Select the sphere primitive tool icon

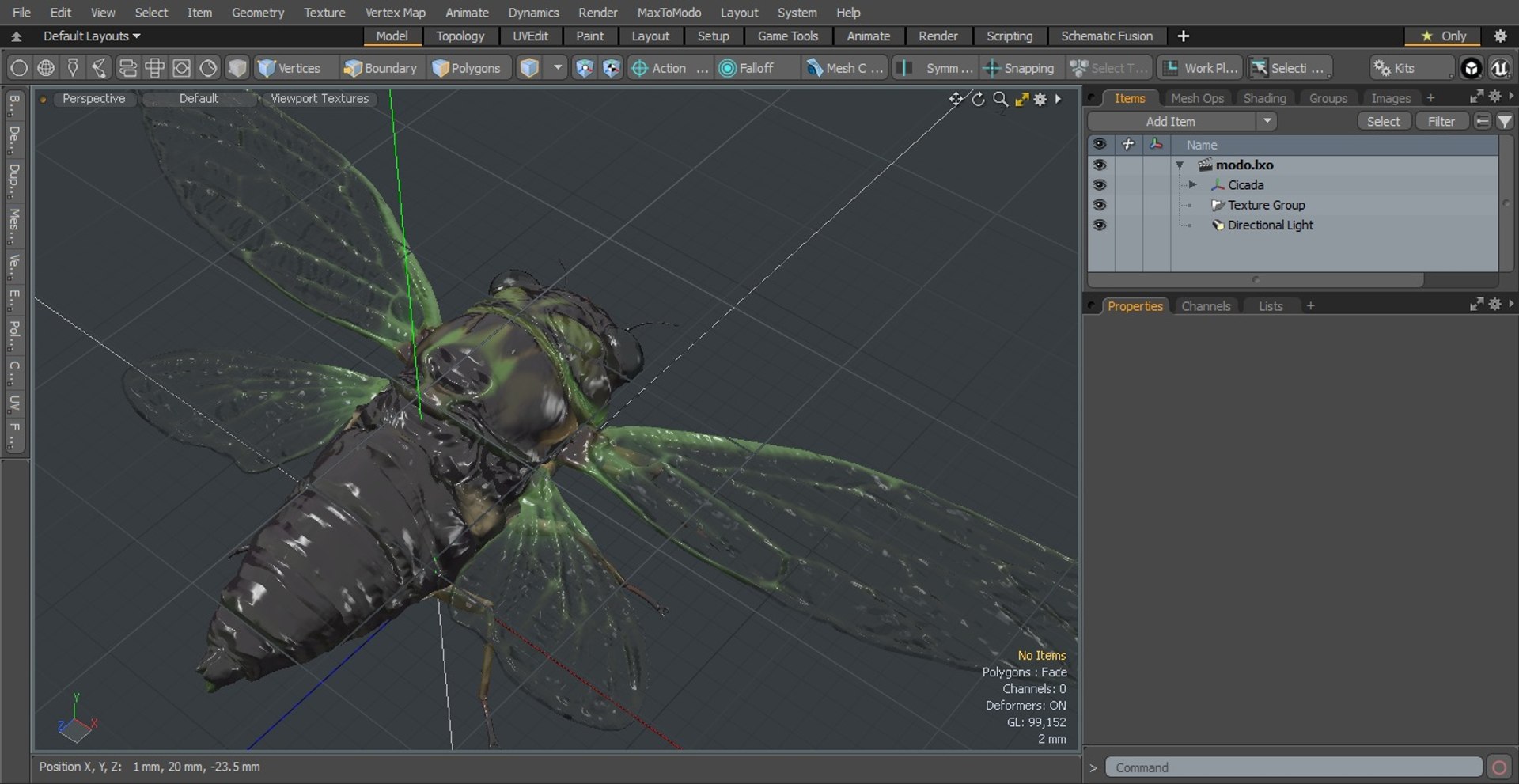tap(19, 68)
